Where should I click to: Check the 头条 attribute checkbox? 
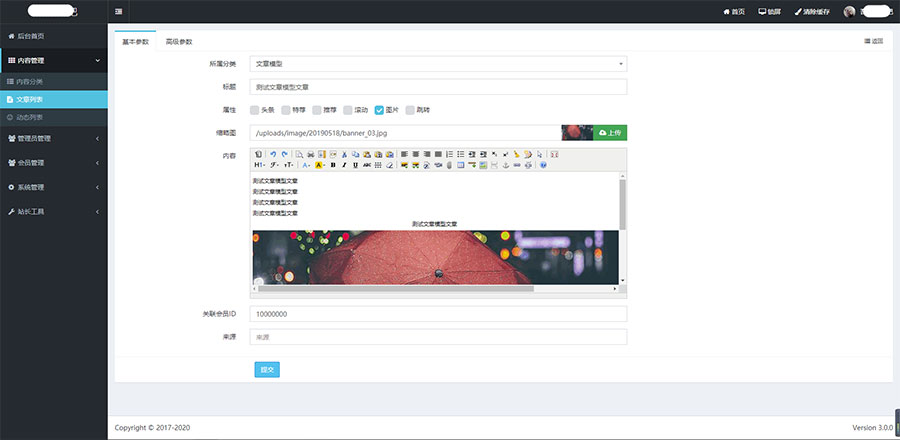click(x=255, y=110)
